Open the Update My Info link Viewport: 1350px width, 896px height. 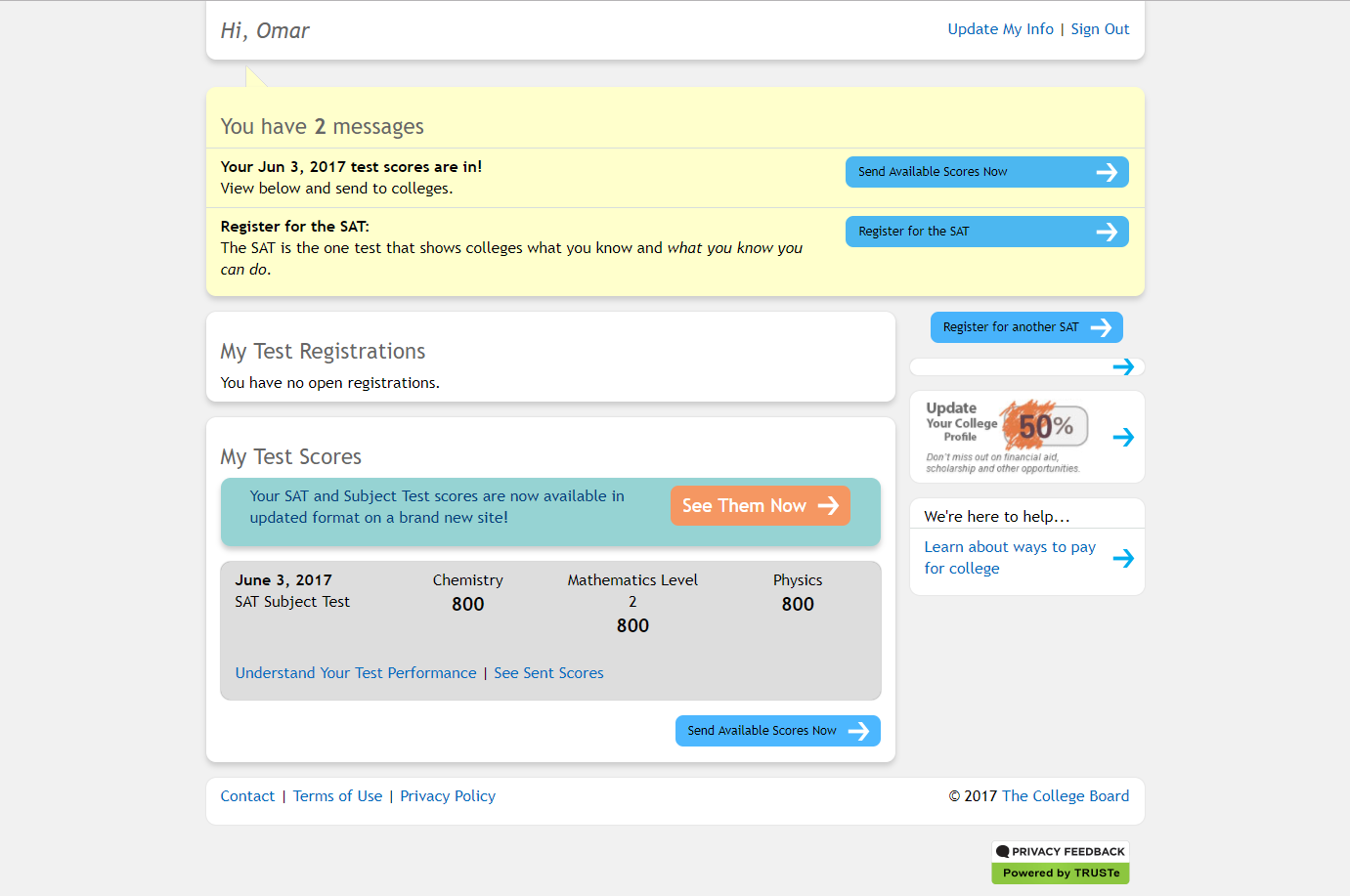click(1000, 29)
